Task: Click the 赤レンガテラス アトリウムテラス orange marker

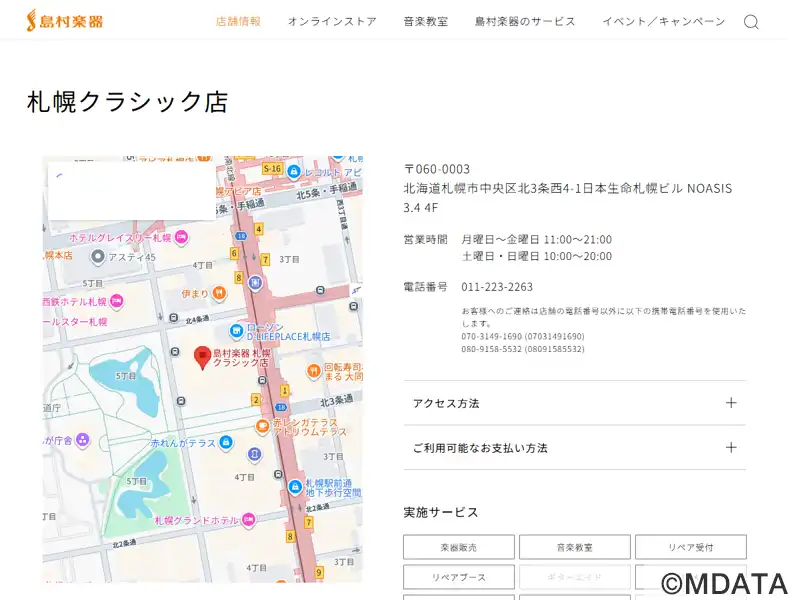Action: tap(262, 426)
